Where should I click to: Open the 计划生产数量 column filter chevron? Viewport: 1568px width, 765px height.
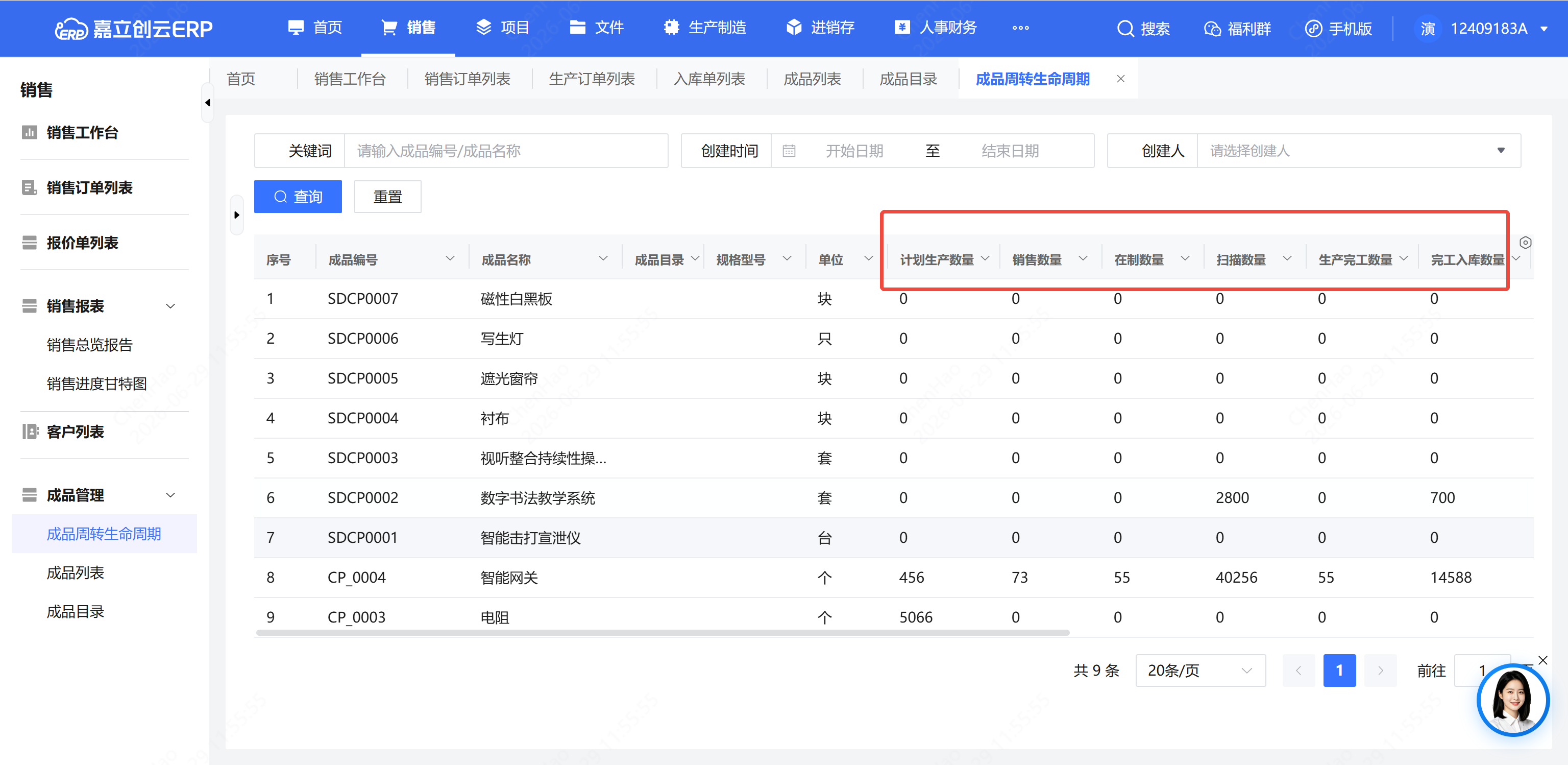tap(986, 258)
